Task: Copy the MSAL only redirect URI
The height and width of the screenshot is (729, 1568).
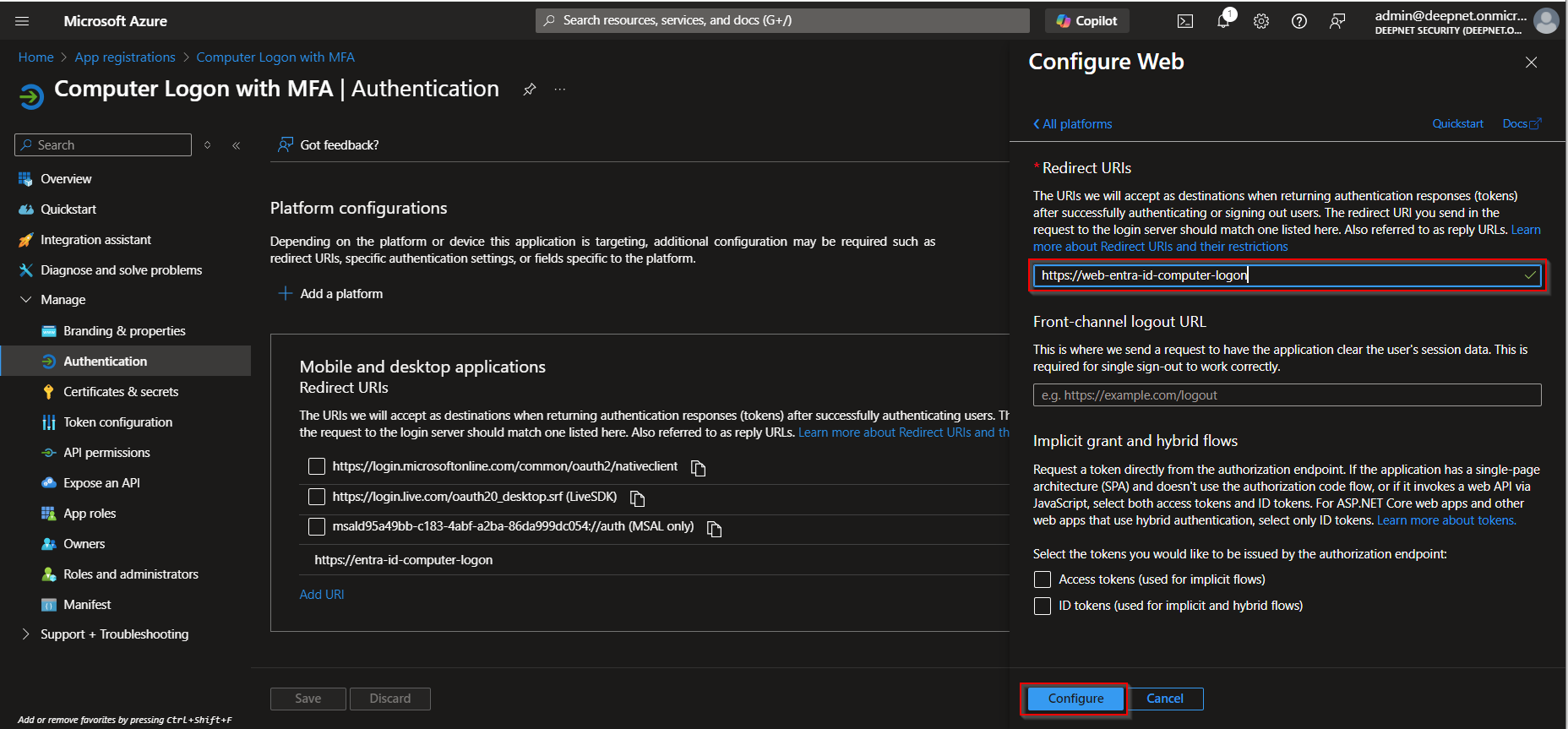Action: coord(714,529)
